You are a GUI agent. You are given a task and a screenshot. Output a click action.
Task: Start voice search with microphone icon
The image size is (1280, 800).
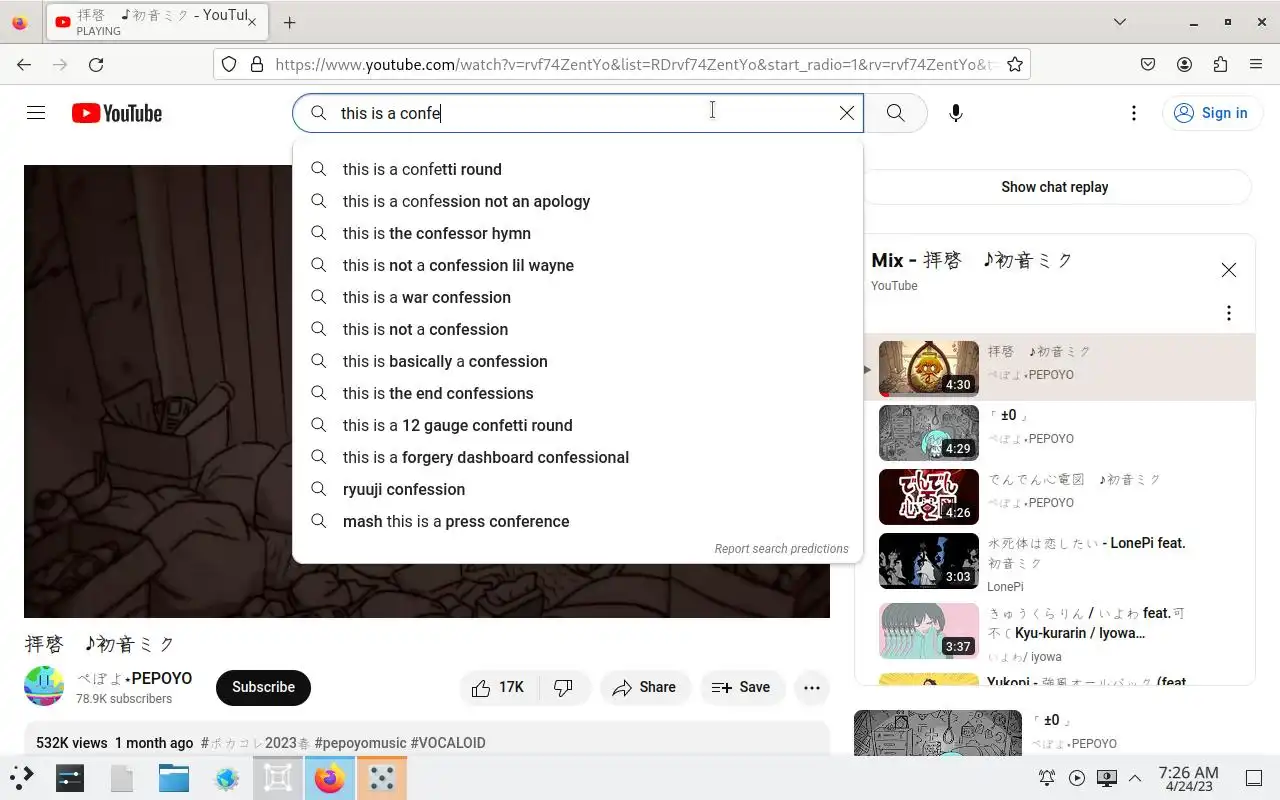point(956,113)
